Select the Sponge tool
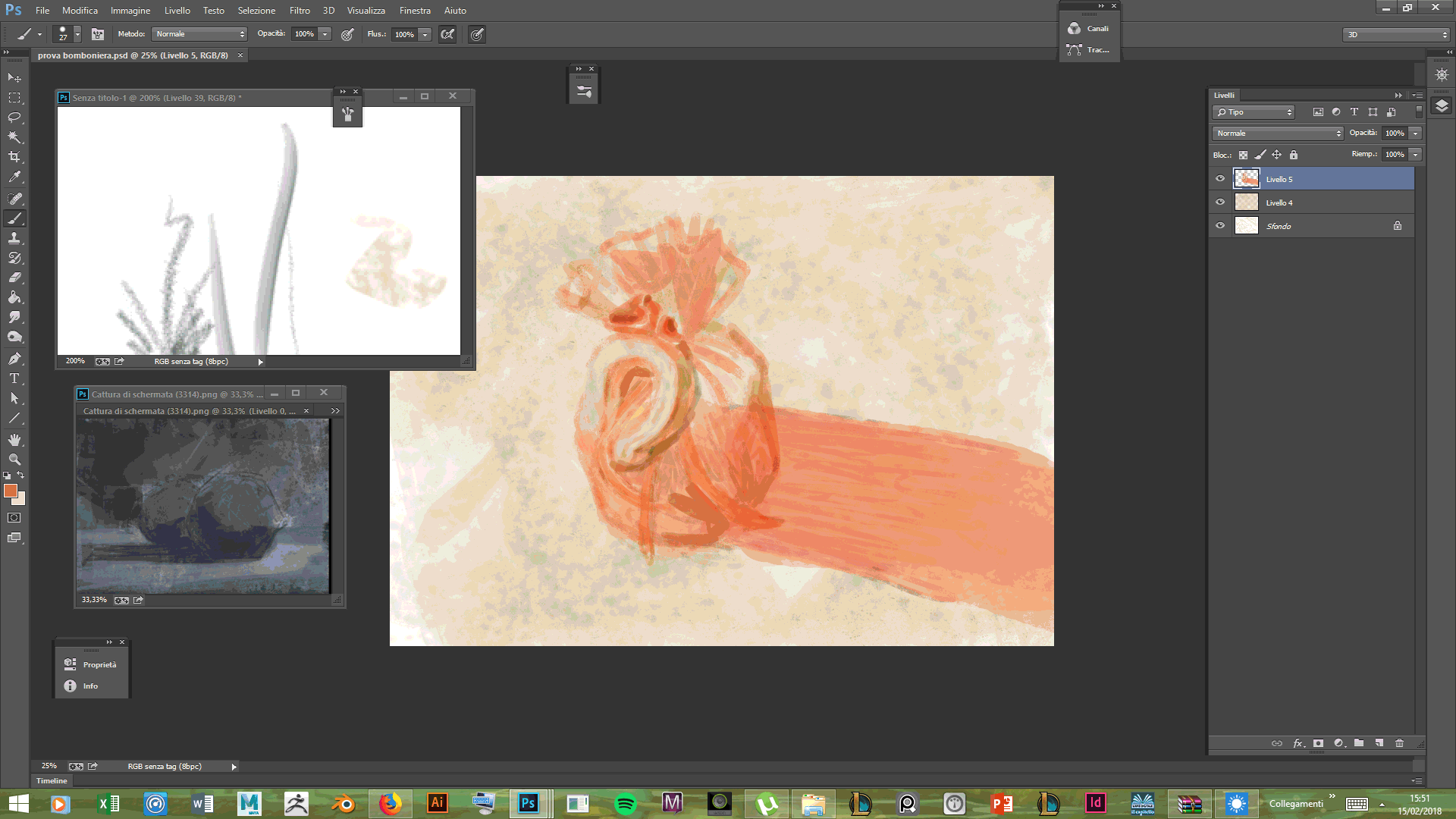This screenshot has width=1456, height=819. pyautogui.click(x=14, y=337)
